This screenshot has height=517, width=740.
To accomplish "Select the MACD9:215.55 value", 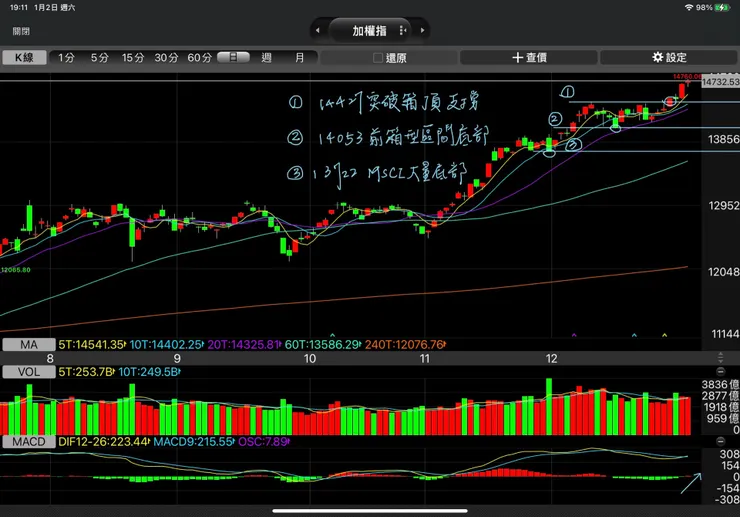I will click(x=193, y=442).
